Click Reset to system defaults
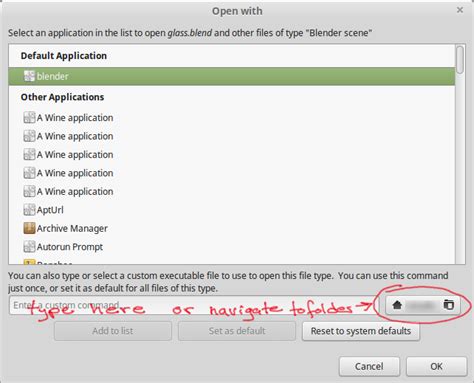Image resolution: width=474 pixels, height=383 pixels. tap(361, 331)
